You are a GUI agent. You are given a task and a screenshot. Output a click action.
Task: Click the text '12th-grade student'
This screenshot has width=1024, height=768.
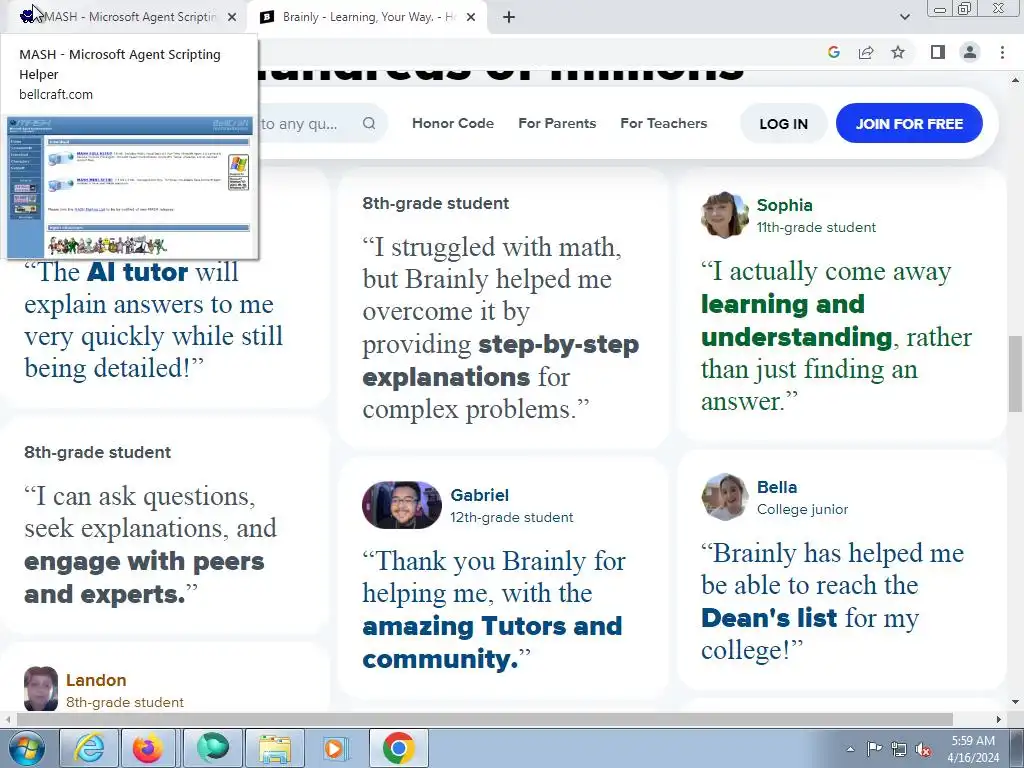[x=511, y=517]
